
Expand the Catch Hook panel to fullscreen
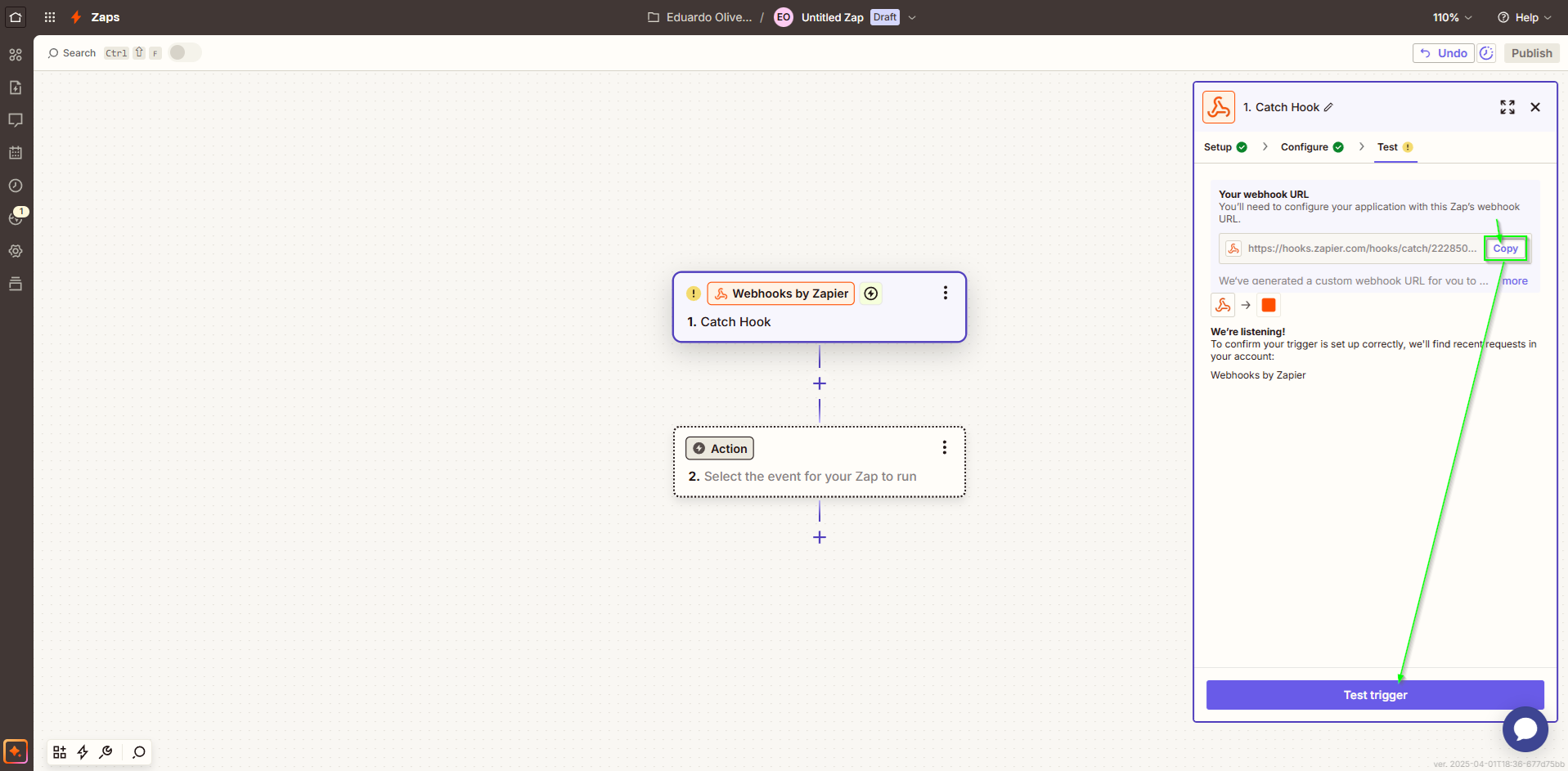click(x=1507, y=107)
